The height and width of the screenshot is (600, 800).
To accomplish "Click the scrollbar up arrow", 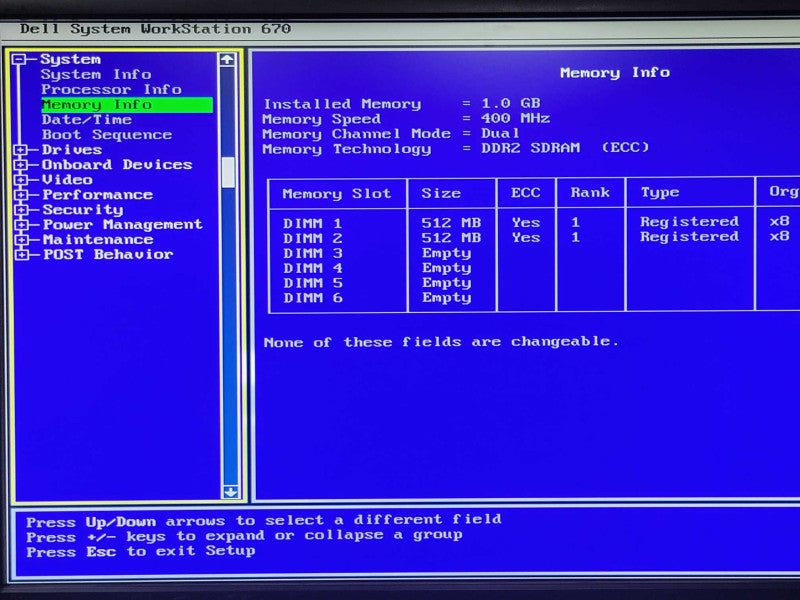I will [x=227, y=60].
